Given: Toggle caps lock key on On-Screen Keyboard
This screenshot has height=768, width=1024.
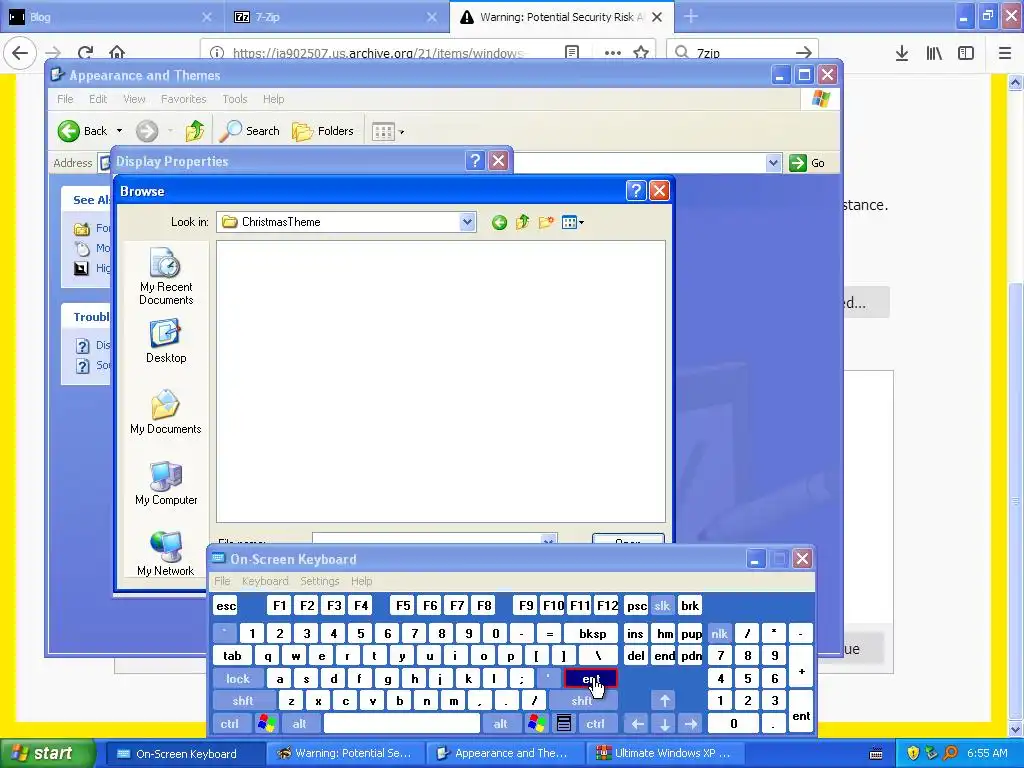Looking at the screenshot, I should (238, 679).
